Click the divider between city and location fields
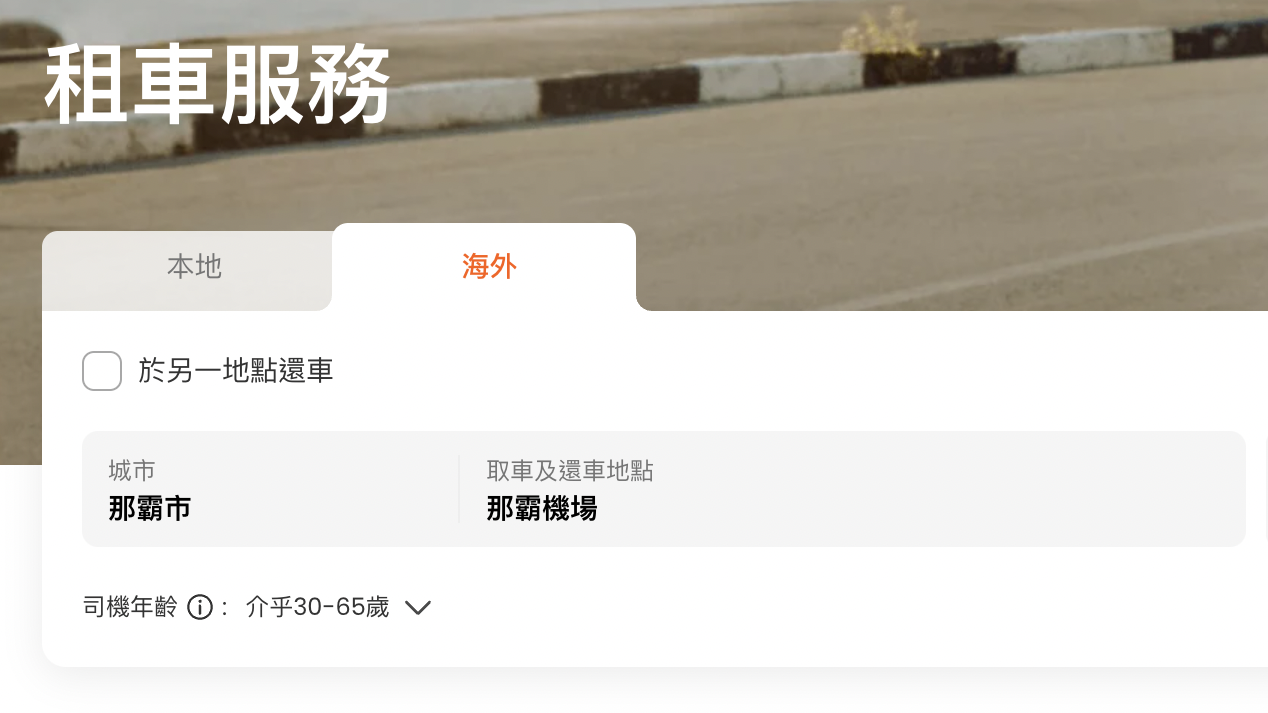 tap(459, 489)
